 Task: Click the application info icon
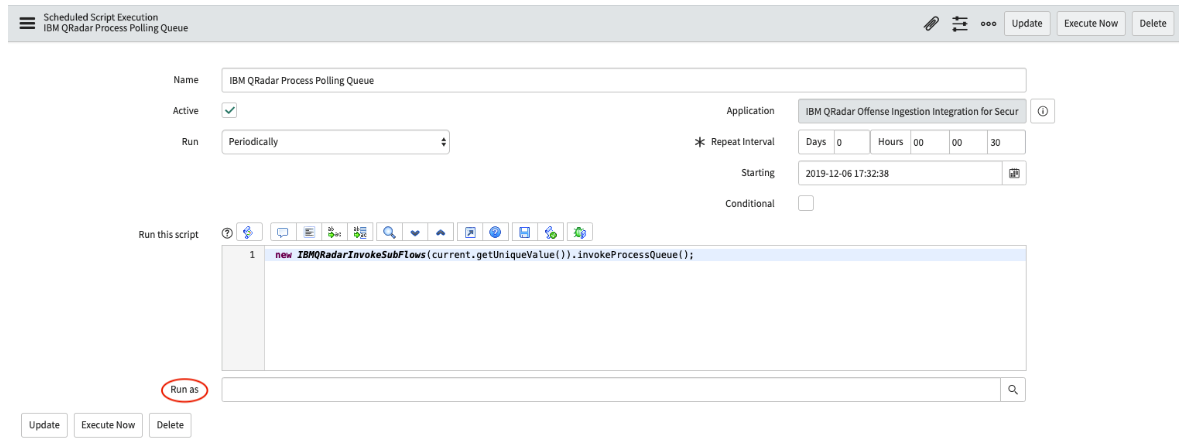[1042, 111]
